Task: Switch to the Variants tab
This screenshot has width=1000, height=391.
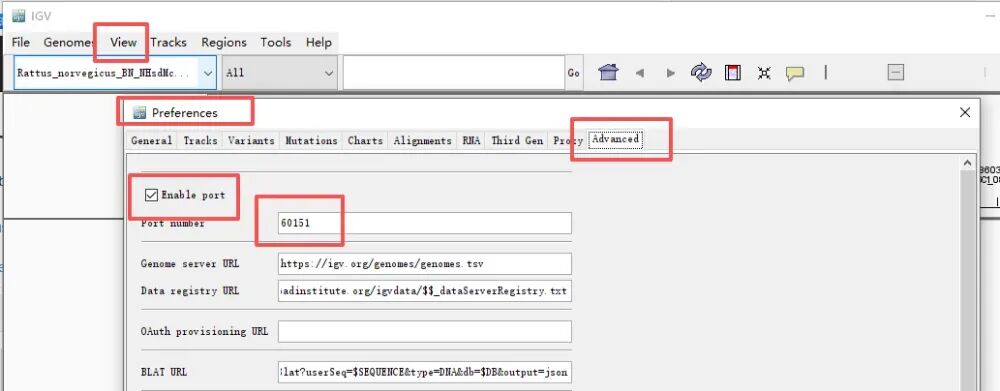Action: click(251, 141)
